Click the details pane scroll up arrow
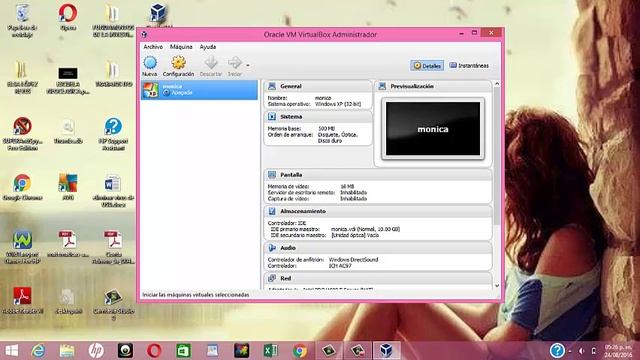This screenshot has width=640, height=360. 497,84
